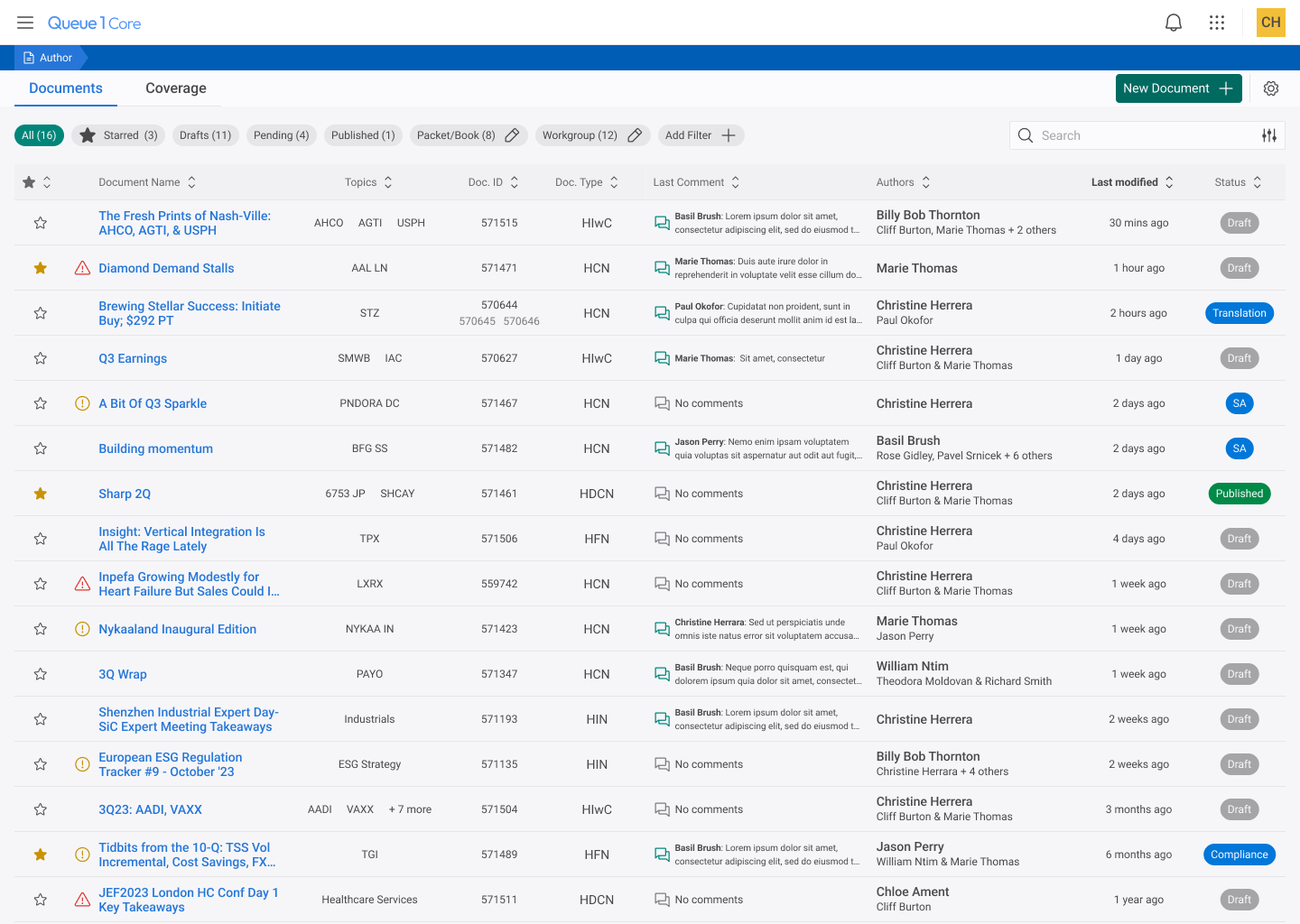
Task: Edit the Workgroup filter pencil icon
Action: (x=635, y=135)
